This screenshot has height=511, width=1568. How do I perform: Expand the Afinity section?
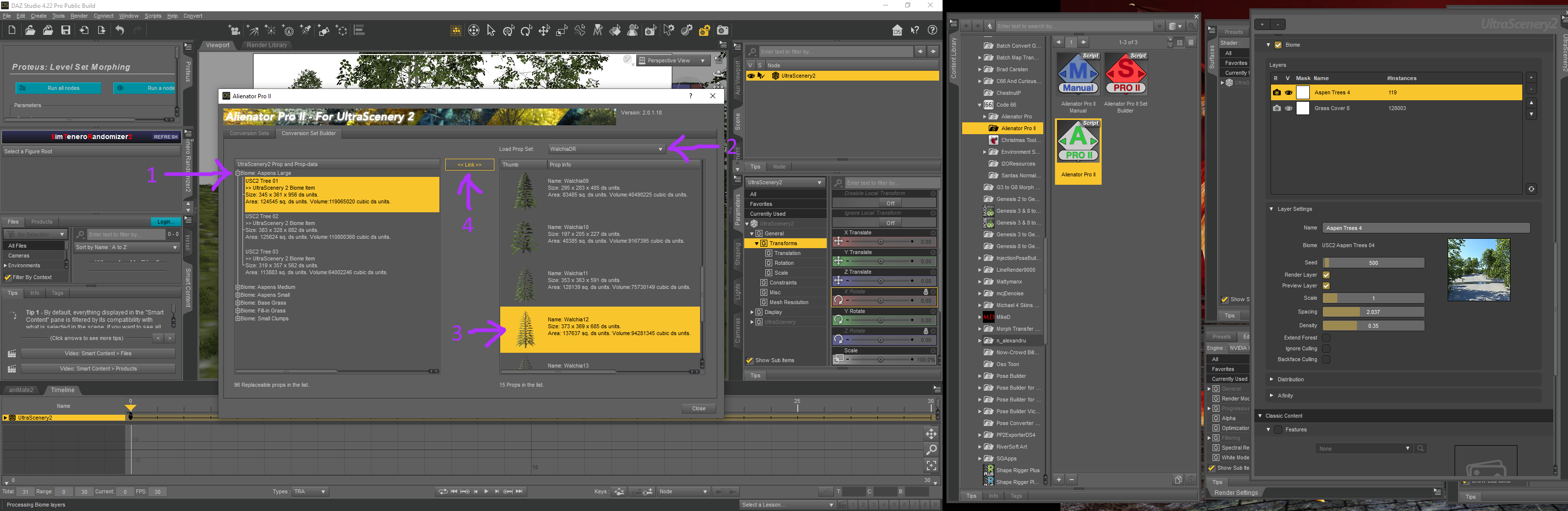[1271, 396]
